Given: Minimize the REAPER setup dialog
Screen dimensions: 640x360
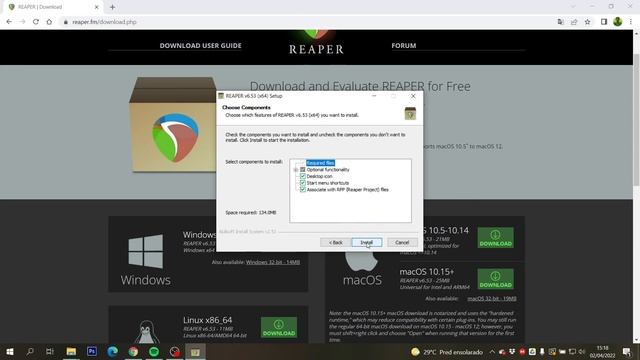Looking at the screenshot, I should pyautogui.click(x=374, y=96).
